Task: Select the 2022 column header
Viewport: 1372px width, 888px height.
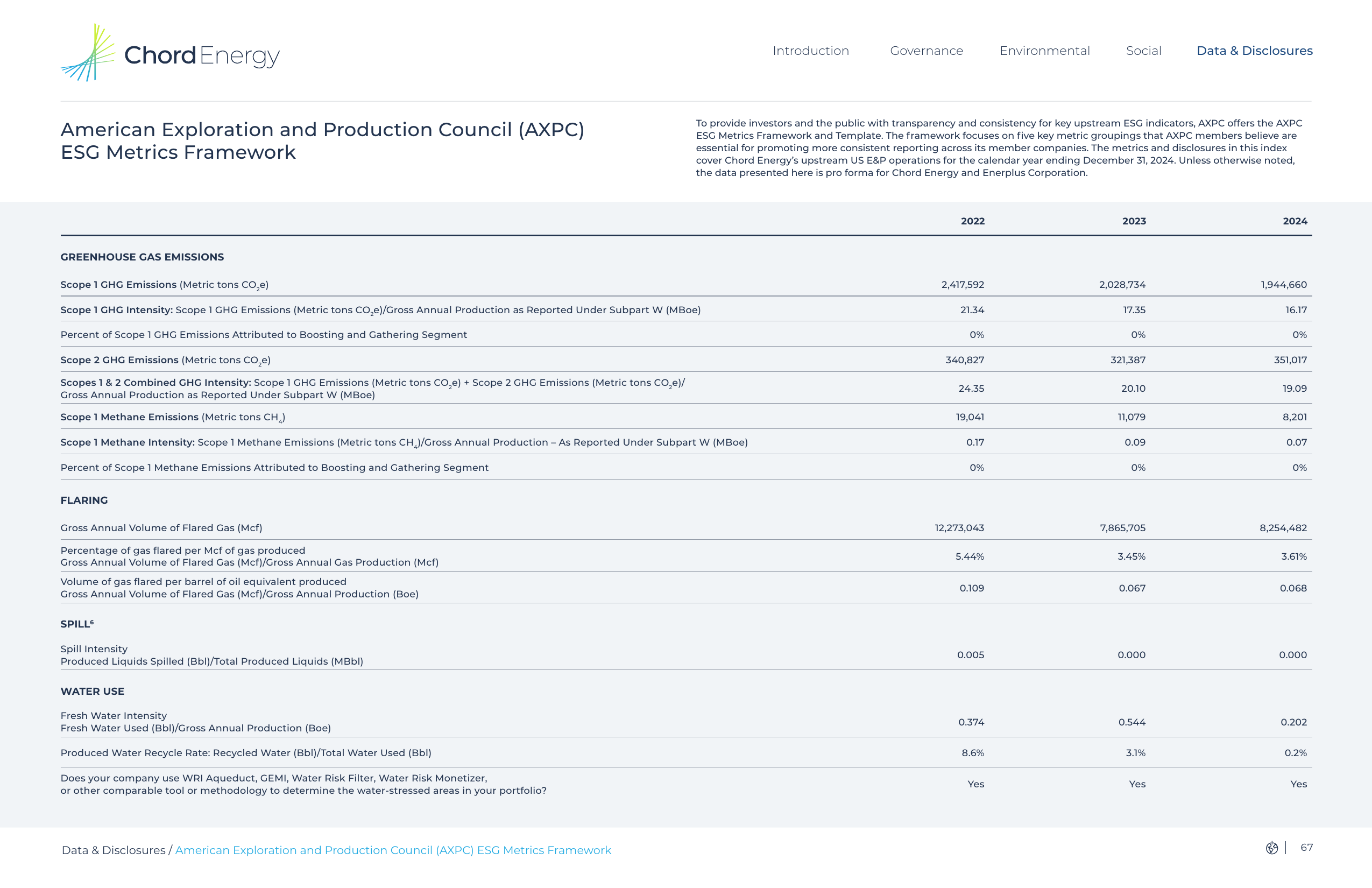Action: pyautogui.click(x=973, y=221)
